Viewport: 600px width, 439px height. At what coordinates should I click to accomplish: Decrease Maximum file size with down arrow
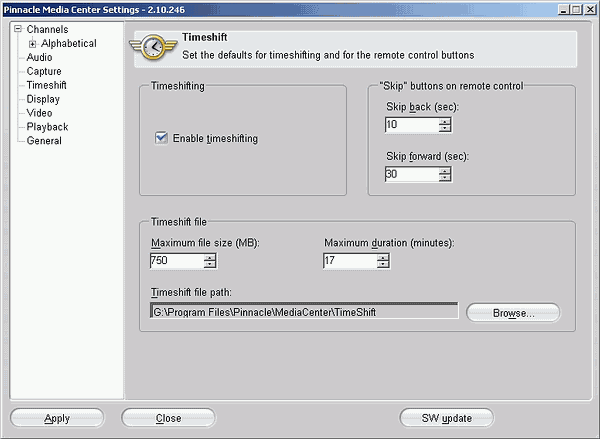pos(210,264)
